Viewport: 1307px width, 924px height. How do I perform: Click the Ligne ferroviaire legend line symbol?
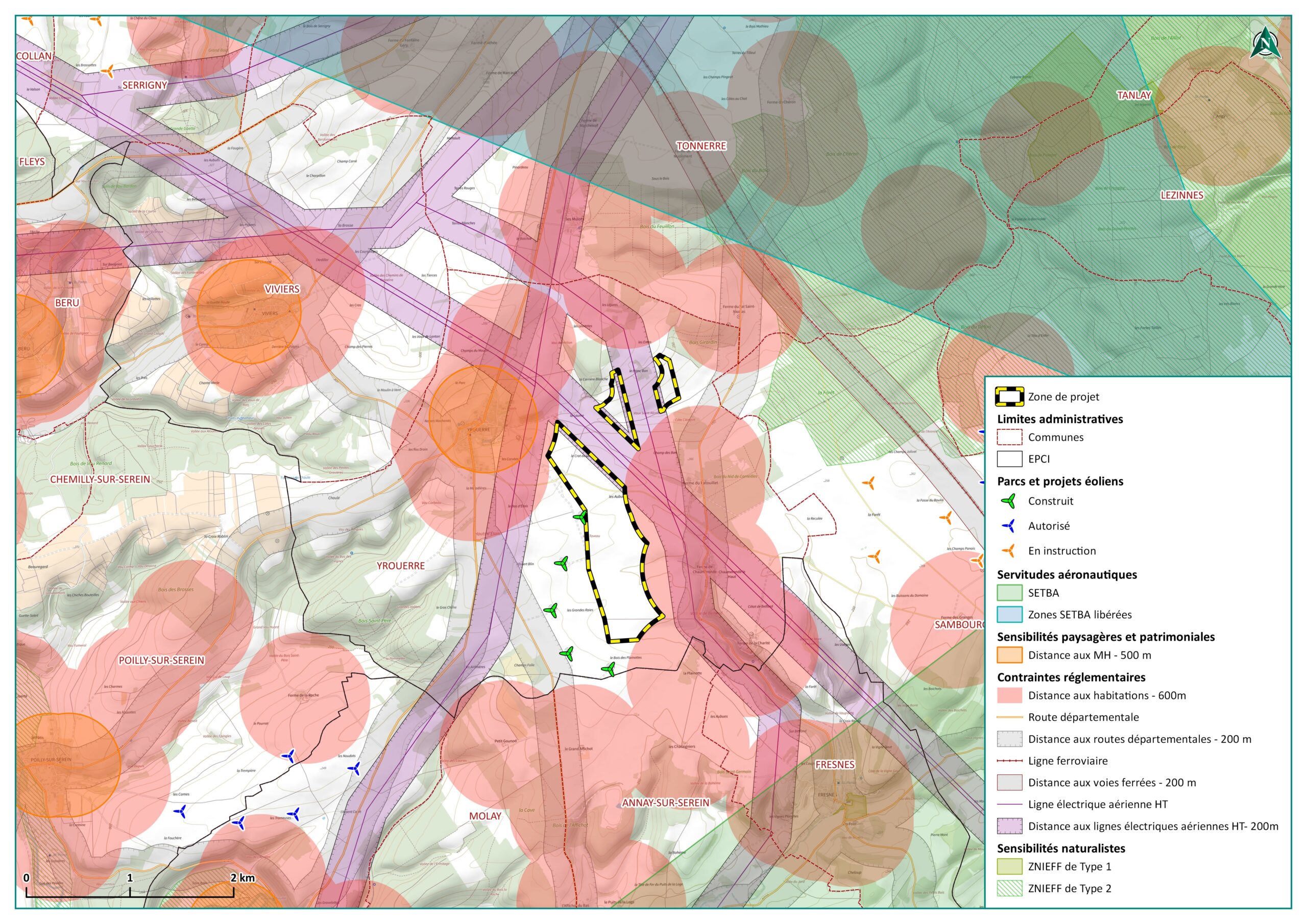[1009, 761]
